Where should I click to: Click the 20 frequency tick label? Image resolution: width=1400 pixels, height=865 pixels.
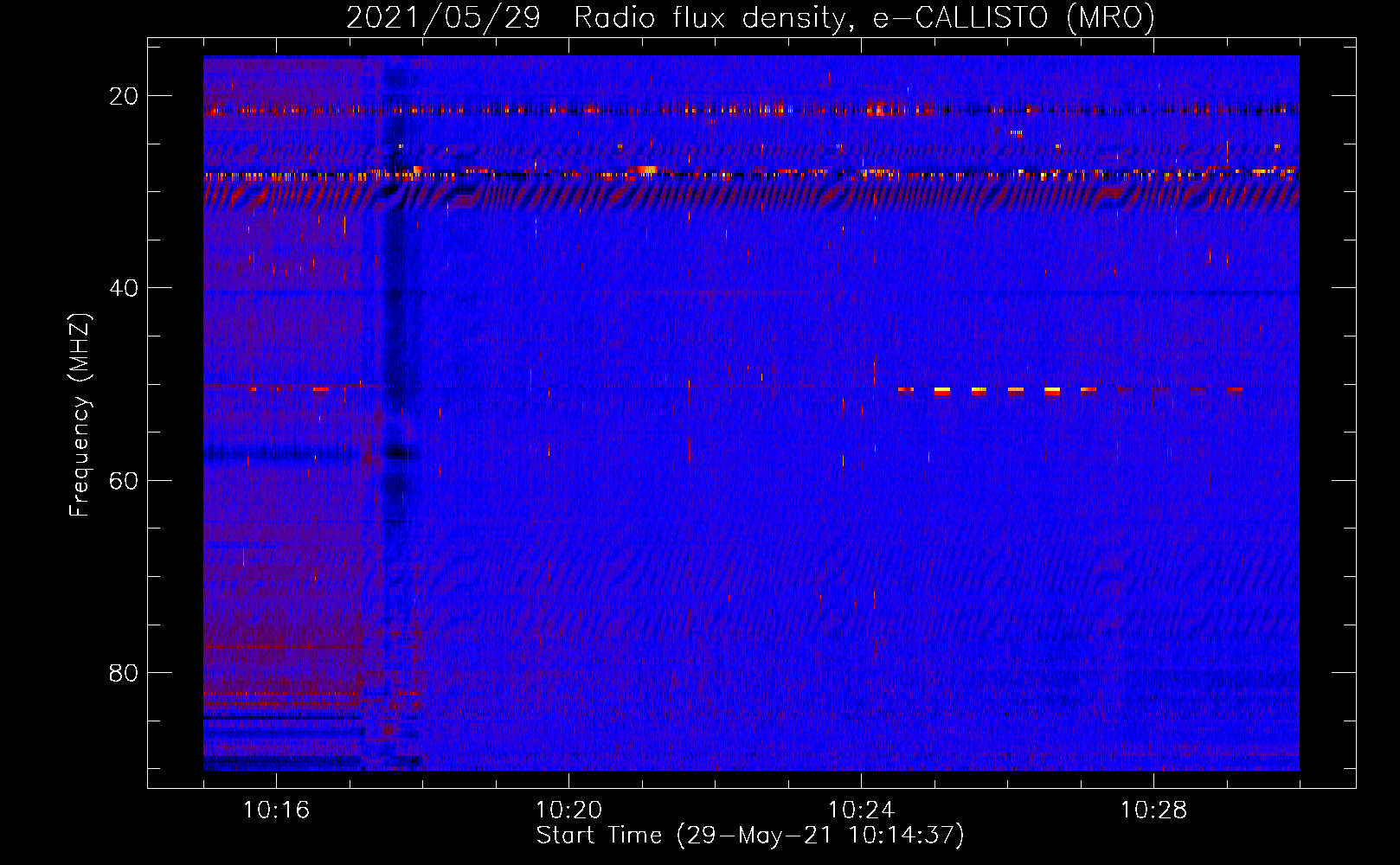pyautogui.click(x=124, y=95)
